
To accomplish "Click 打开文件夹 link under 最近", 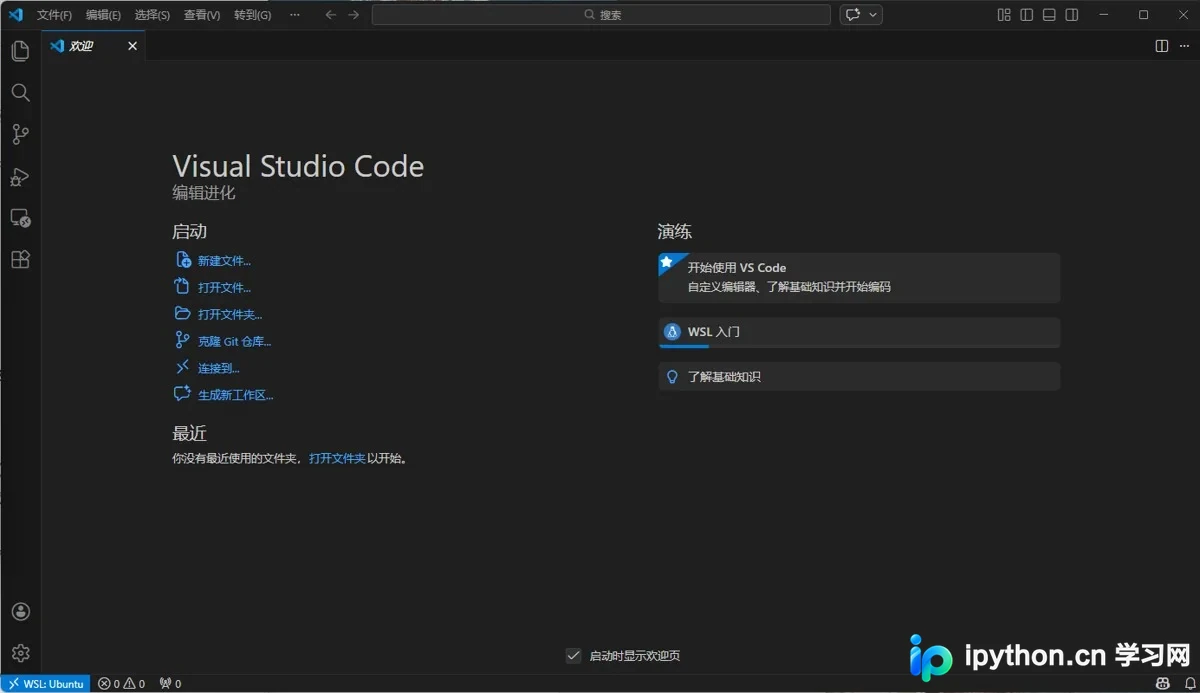I will pos(337,459).
